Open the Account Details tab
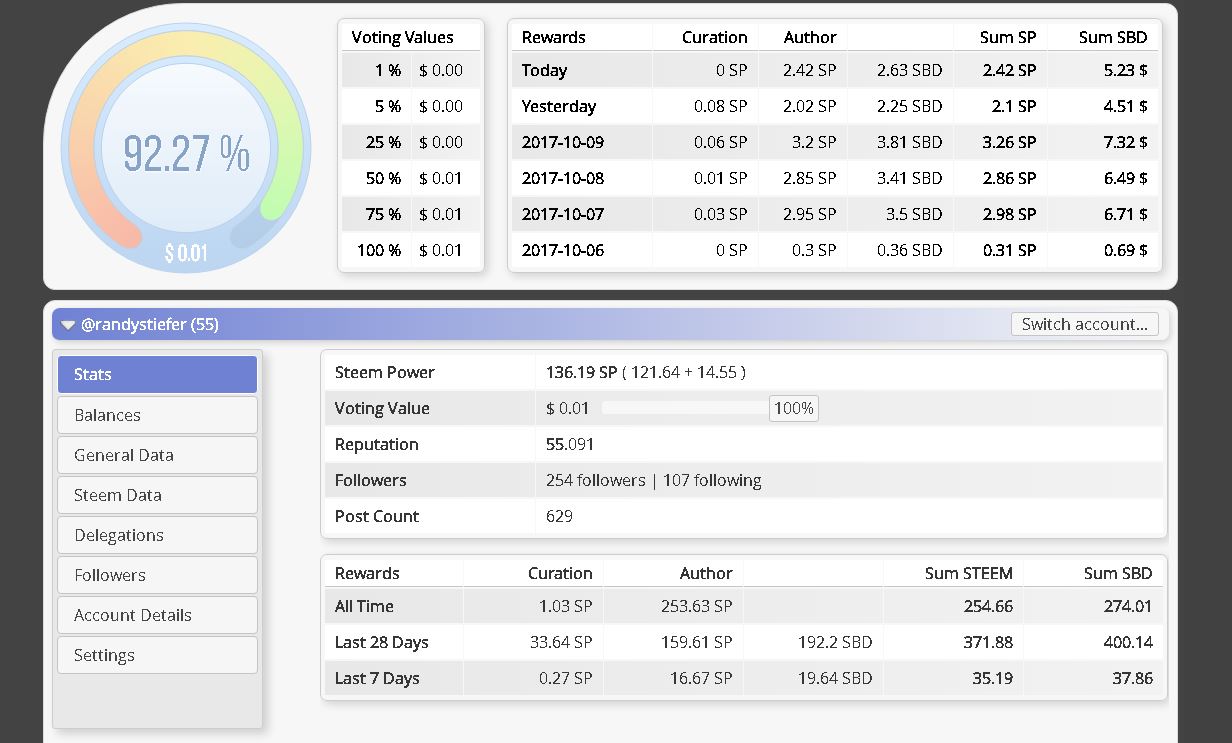Viewport: 1232px width, 743px height. (157, 615)
